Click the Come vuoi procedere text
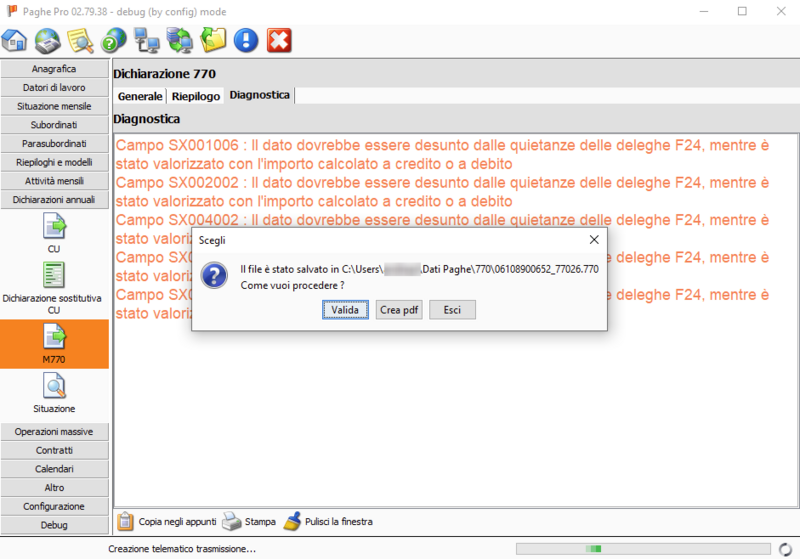800x559 pixels. click(x=292, y=286)
